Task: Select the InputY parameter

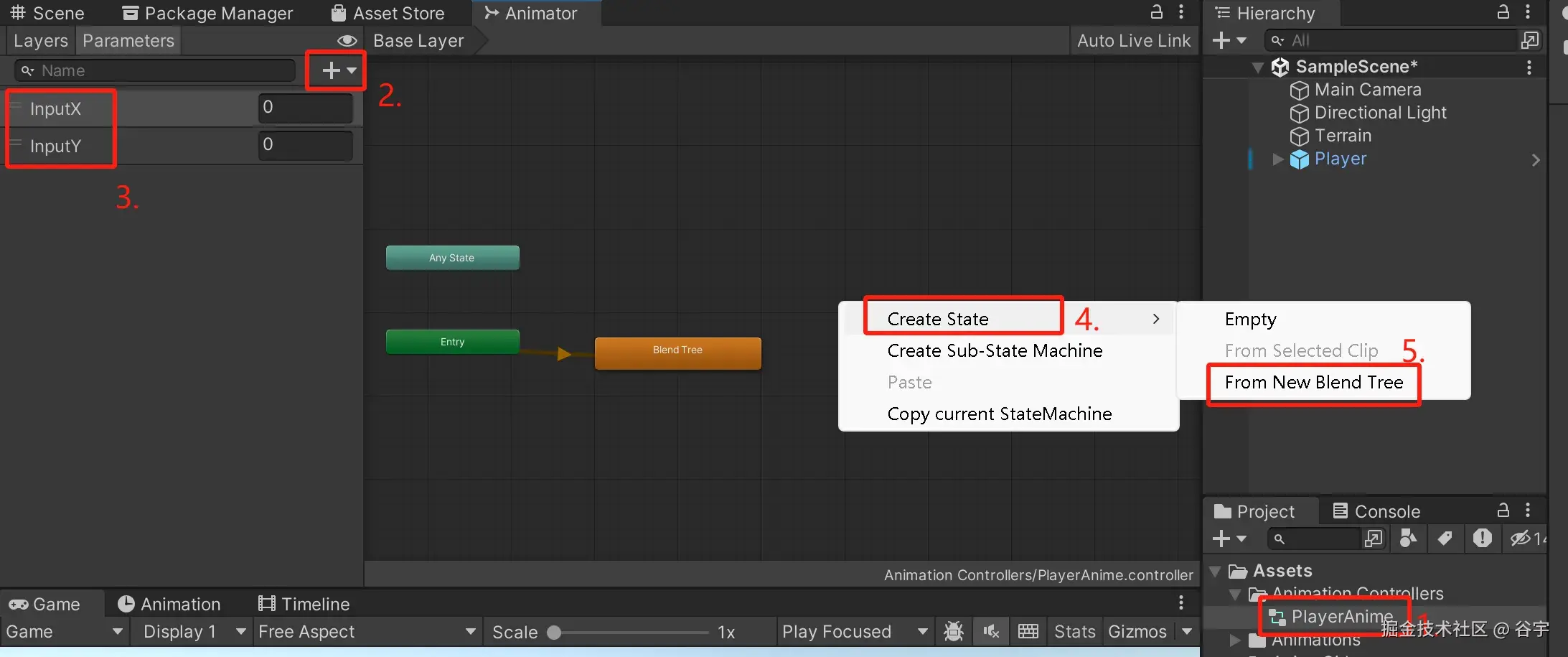Action: pyautogui.click(x=55, y=146)
